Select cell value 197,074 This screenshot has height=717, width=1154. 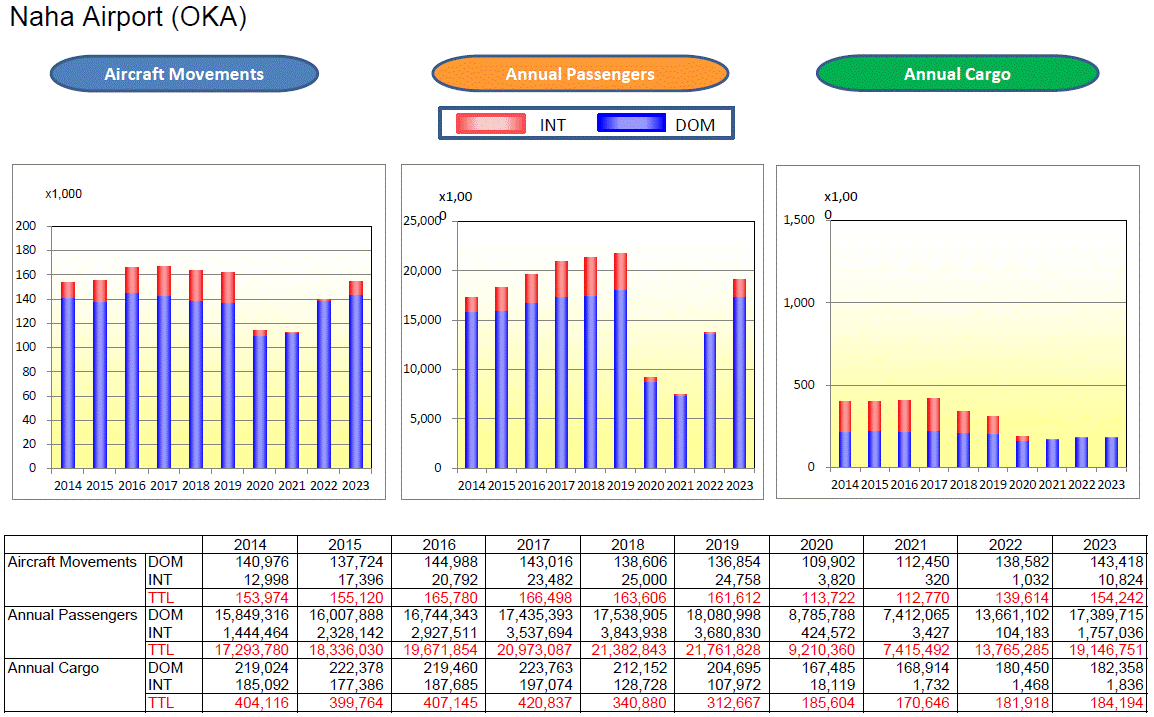tap(545, 685)
